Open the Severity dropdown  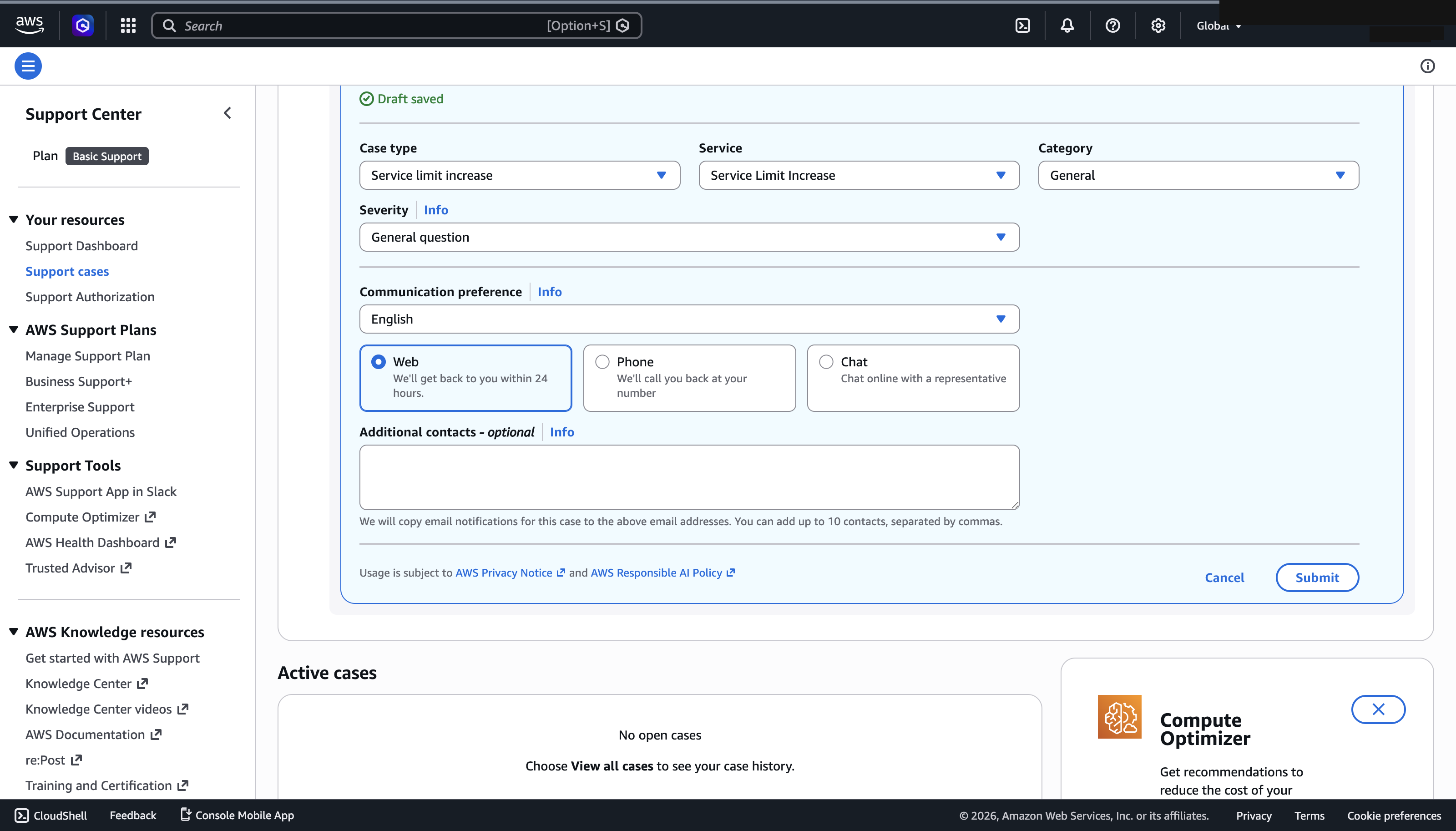point(689,237)
